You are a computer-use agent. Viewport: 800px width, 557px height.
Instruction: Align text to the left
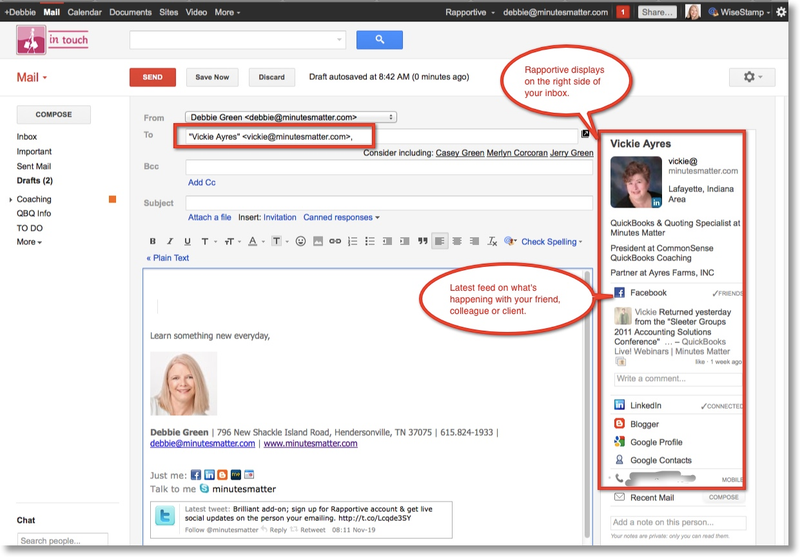440,241
